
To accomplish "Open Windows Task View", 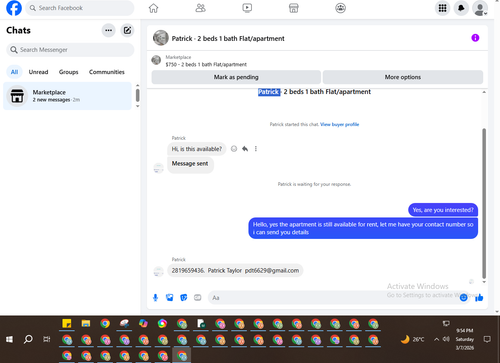I will (47, 339).
